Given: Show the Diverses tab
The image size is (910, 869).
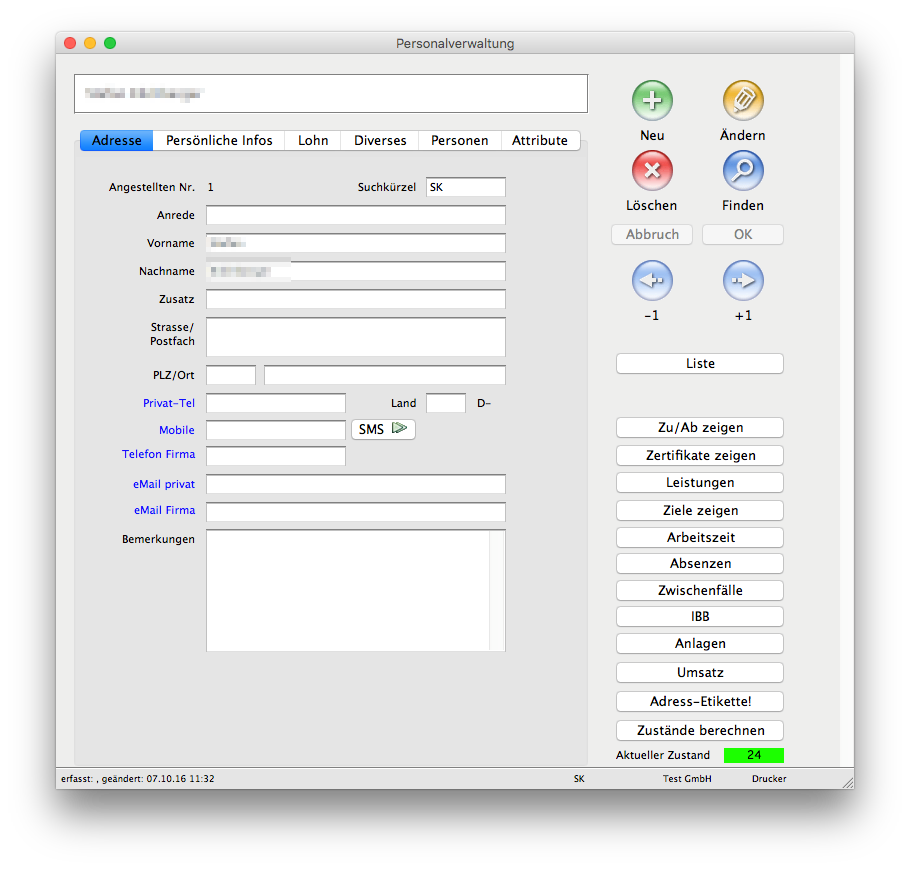Looking at the screenshot, I should 380,140.
